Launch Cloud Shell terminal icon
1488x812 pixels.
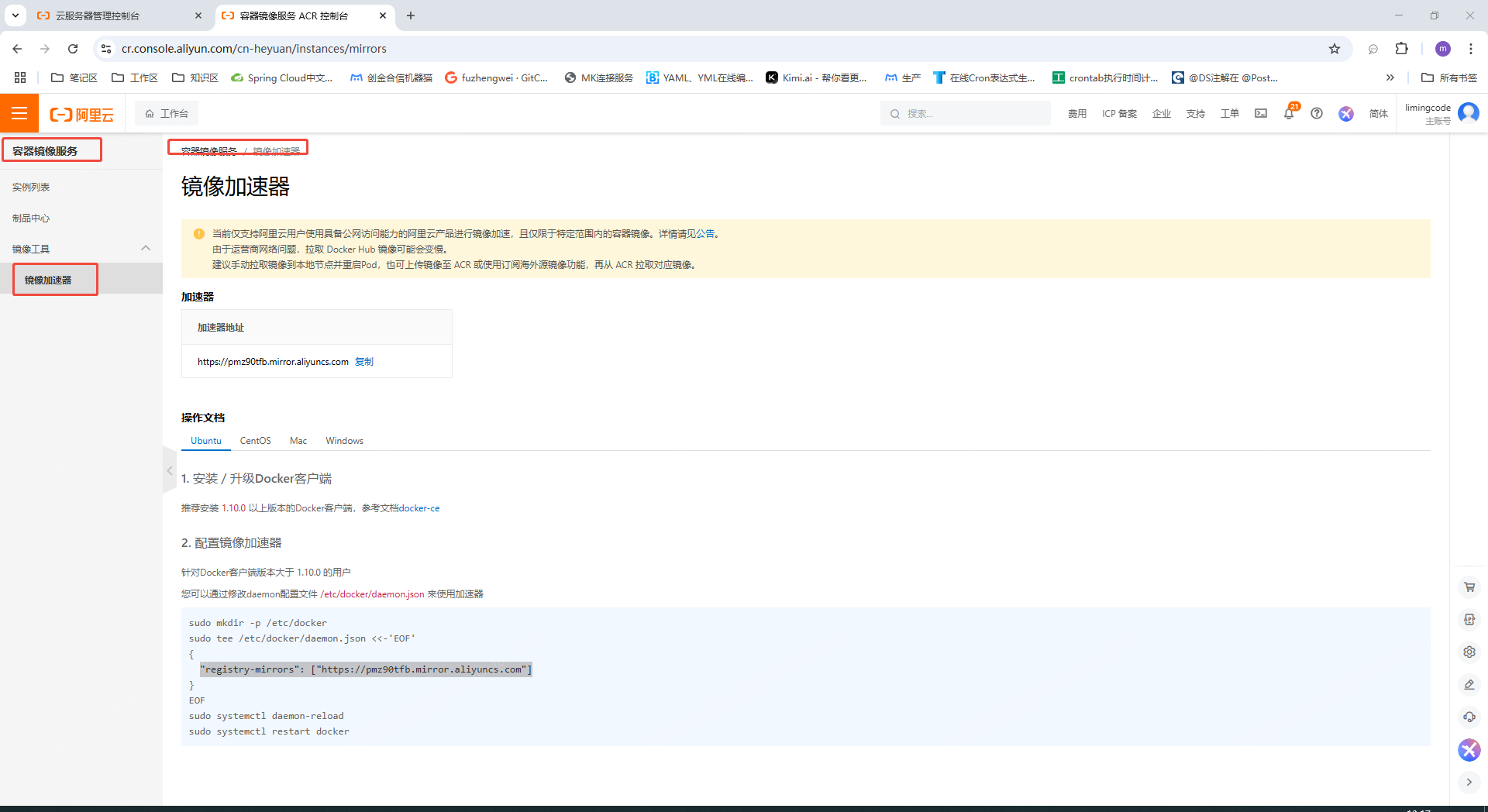(1261, 113)
